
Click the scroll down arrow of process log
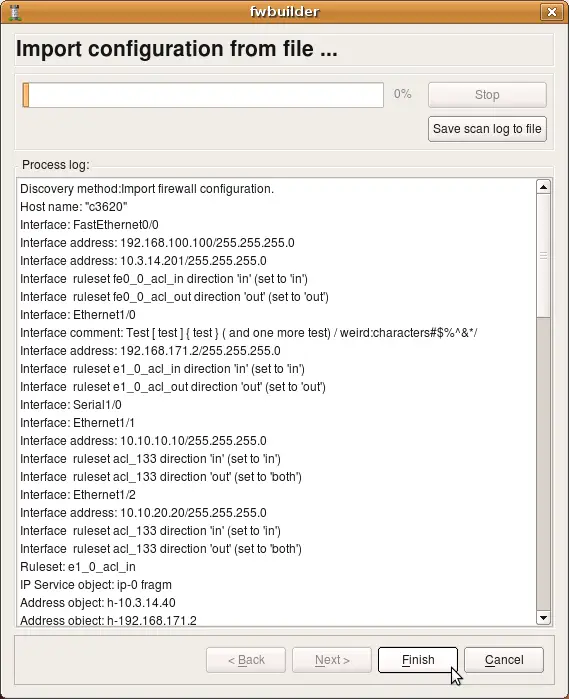pyautogui.click(x=543, y=618)
